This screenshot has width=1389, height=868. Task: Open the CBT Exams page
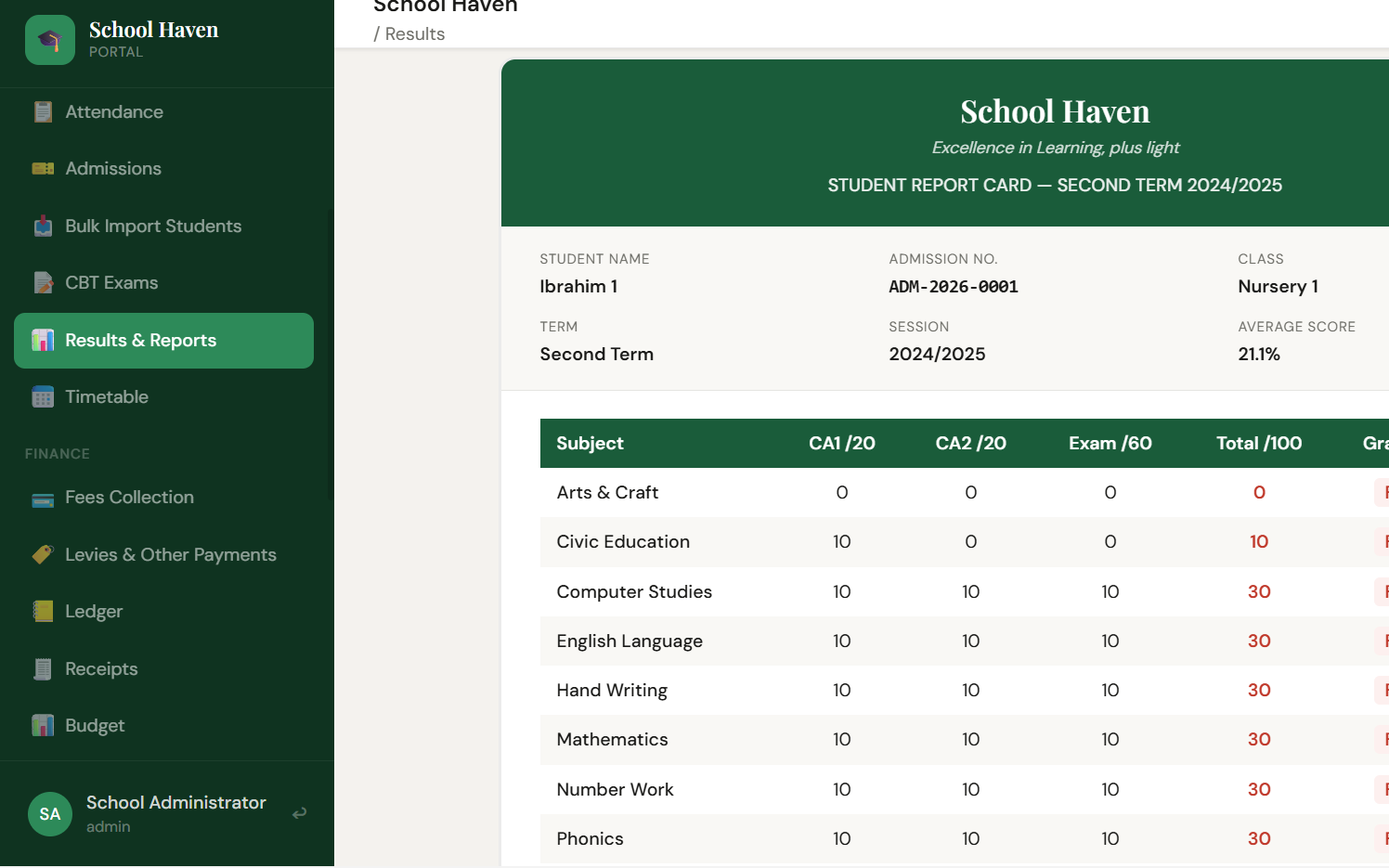163,283
